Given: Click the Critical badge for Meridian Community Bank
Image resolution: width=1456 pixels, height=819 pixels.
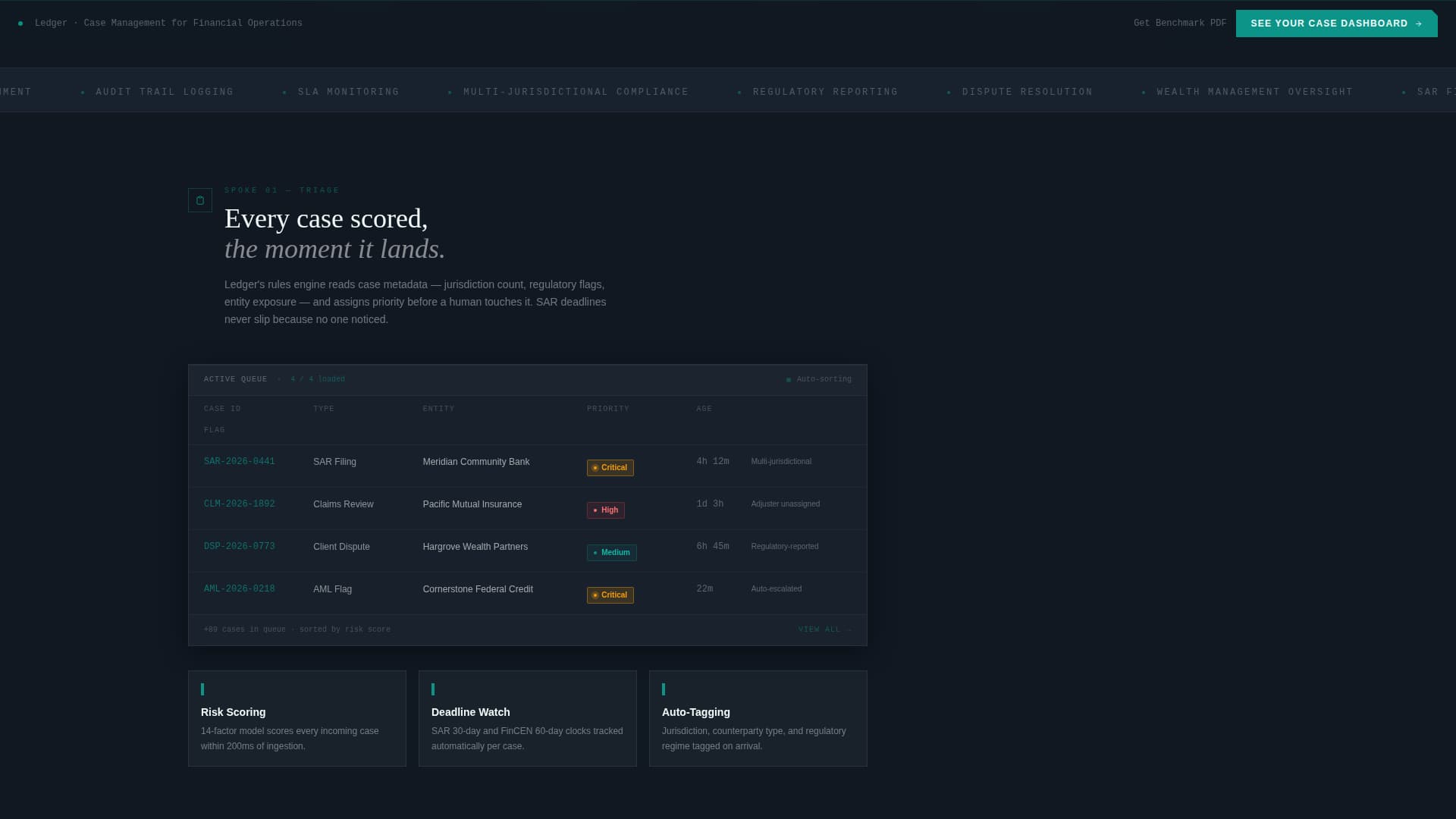Looking at the screenshot, I should pyautogui.click(x=610, y=468).
